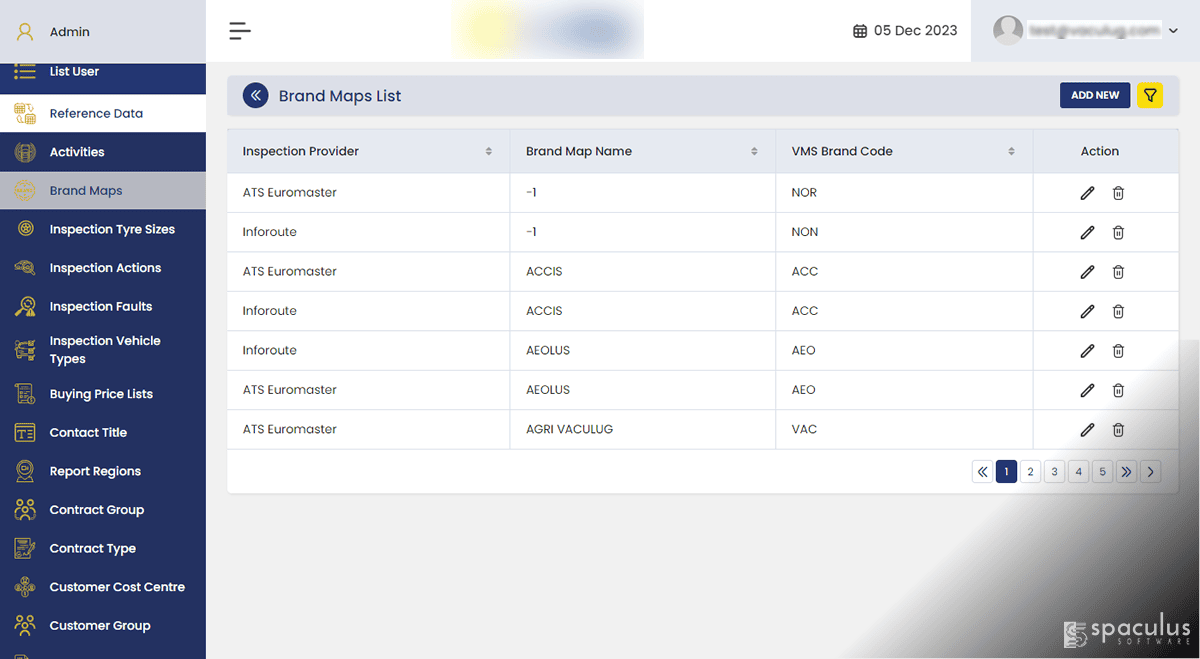Go to next page with single arrow
The height and width of the screenshot is (659, 1200).
pos(1150,472)
